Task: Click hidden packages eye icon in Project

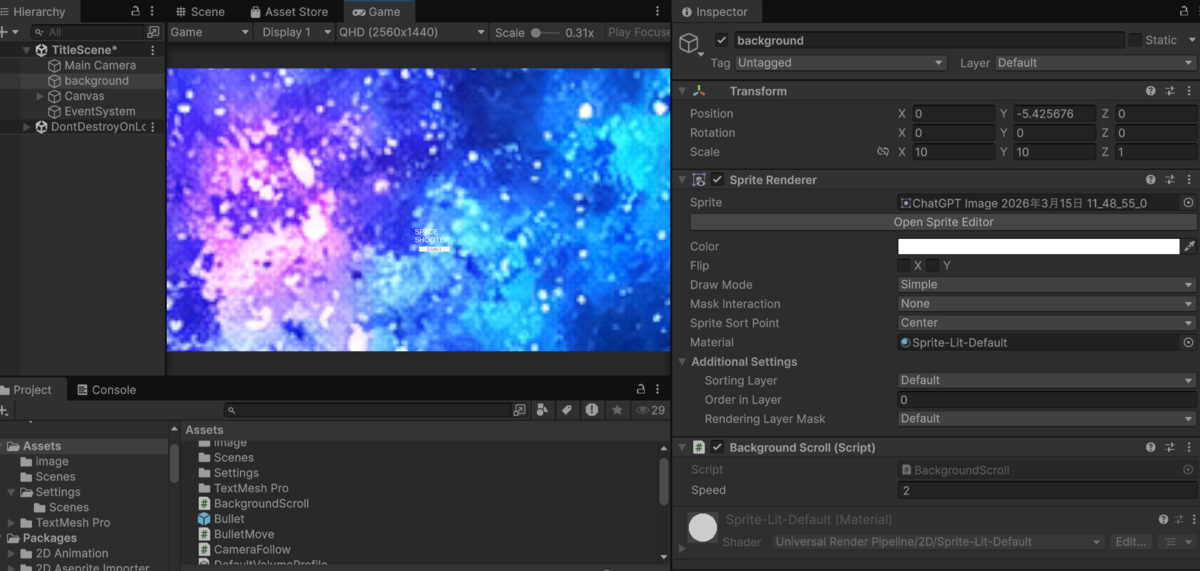Action: (651, 410)
